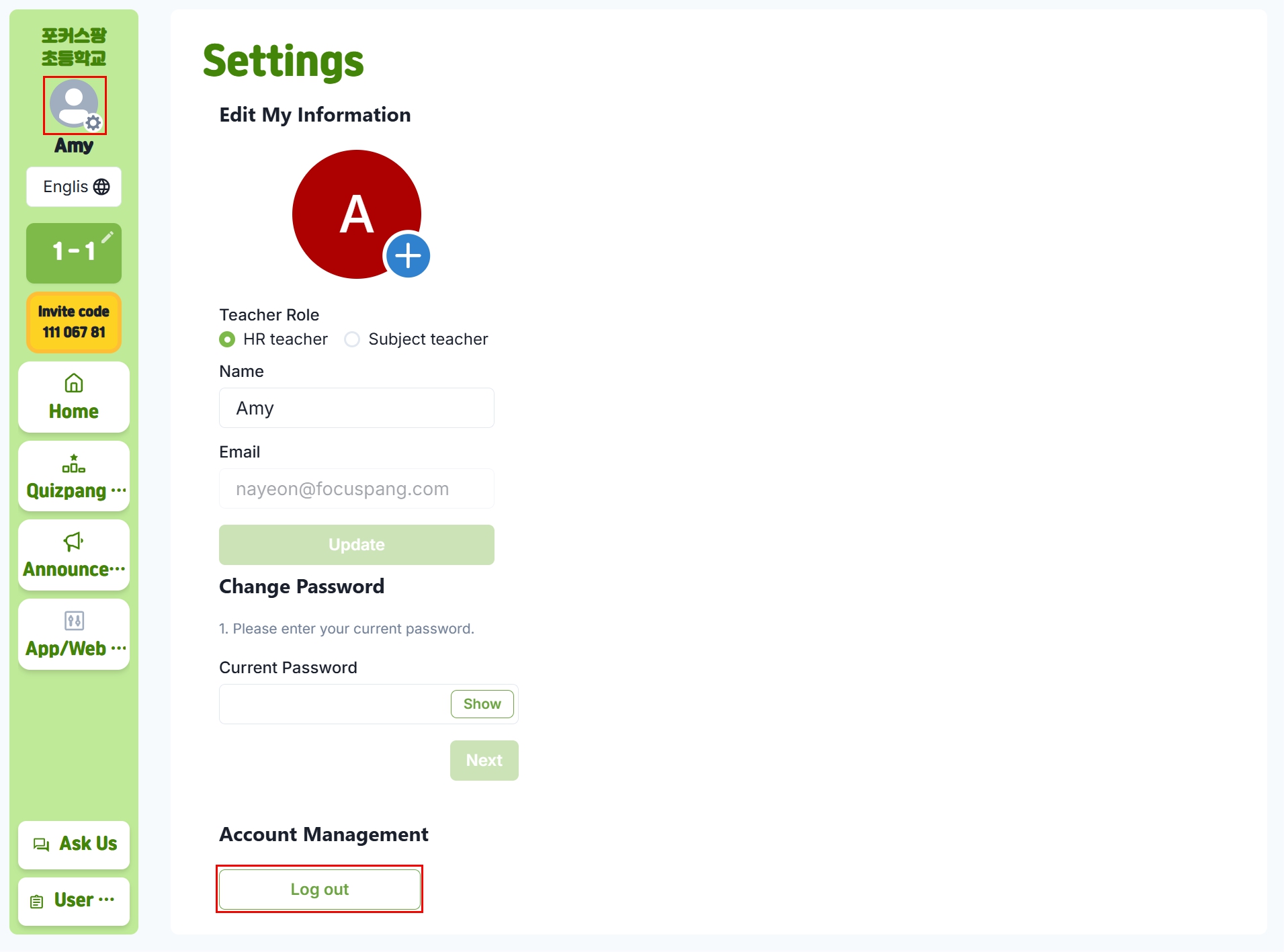The width and height of the screenshot is (1284, 952).
Task: Toggle Show for current password
Action: click(x=482, y=704)
